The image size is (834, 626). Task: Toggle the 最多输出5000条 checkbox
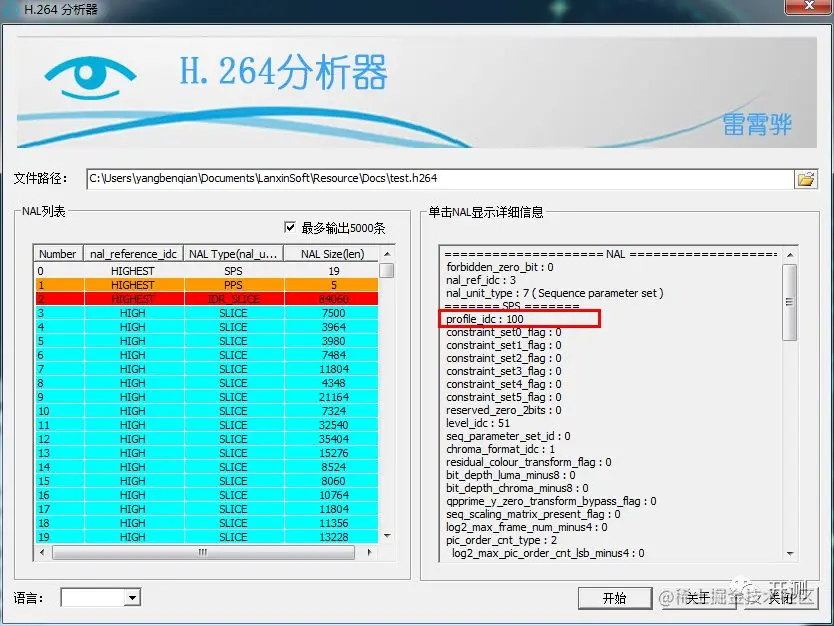290,228
